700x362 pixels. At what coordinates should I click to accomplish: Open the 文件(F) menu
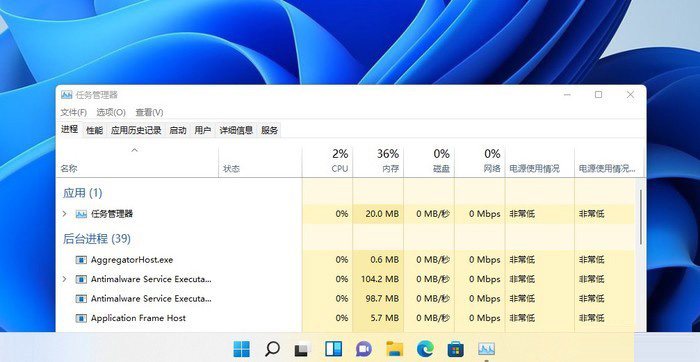pyautogui.click(x=74, y=112)
